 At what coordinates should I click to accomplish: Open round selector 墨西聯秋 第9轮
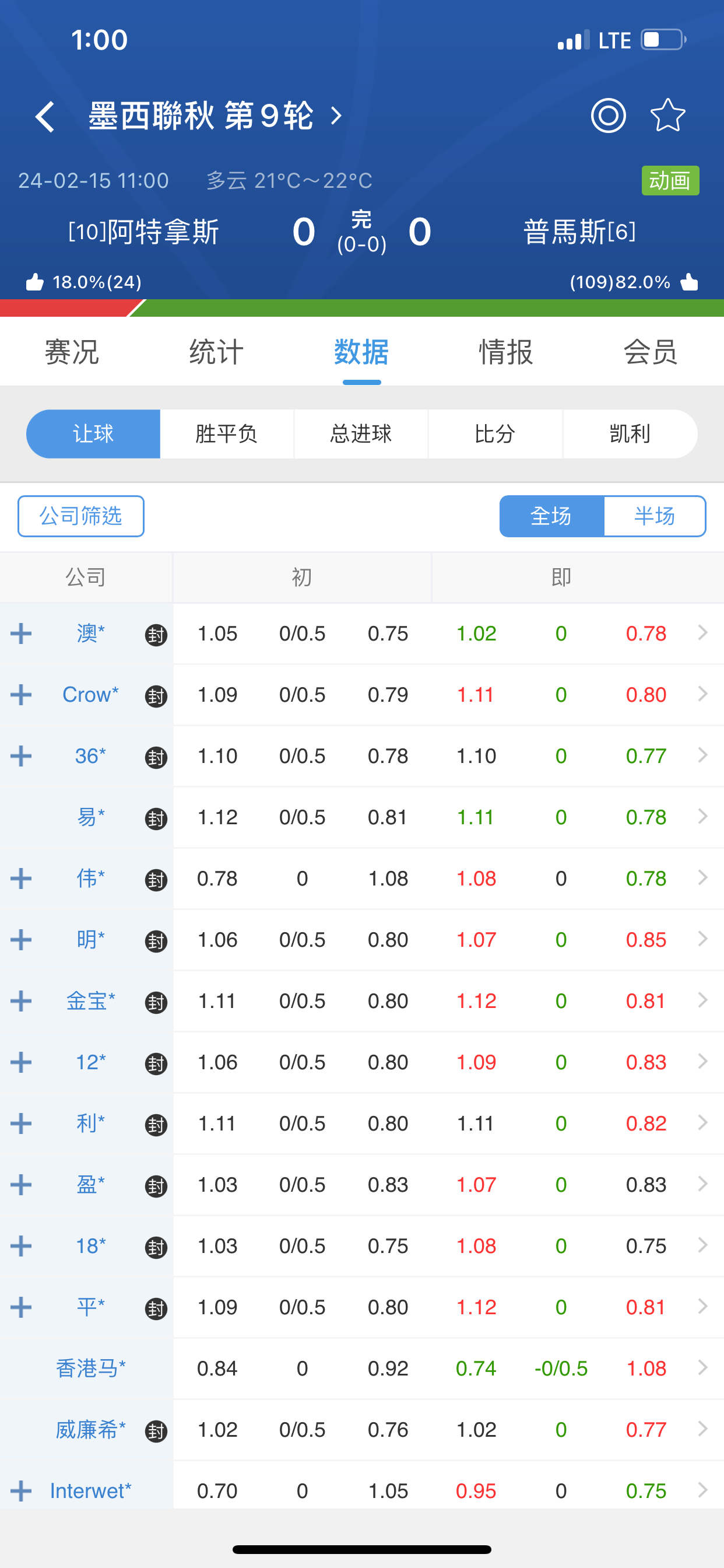point(216,116)
